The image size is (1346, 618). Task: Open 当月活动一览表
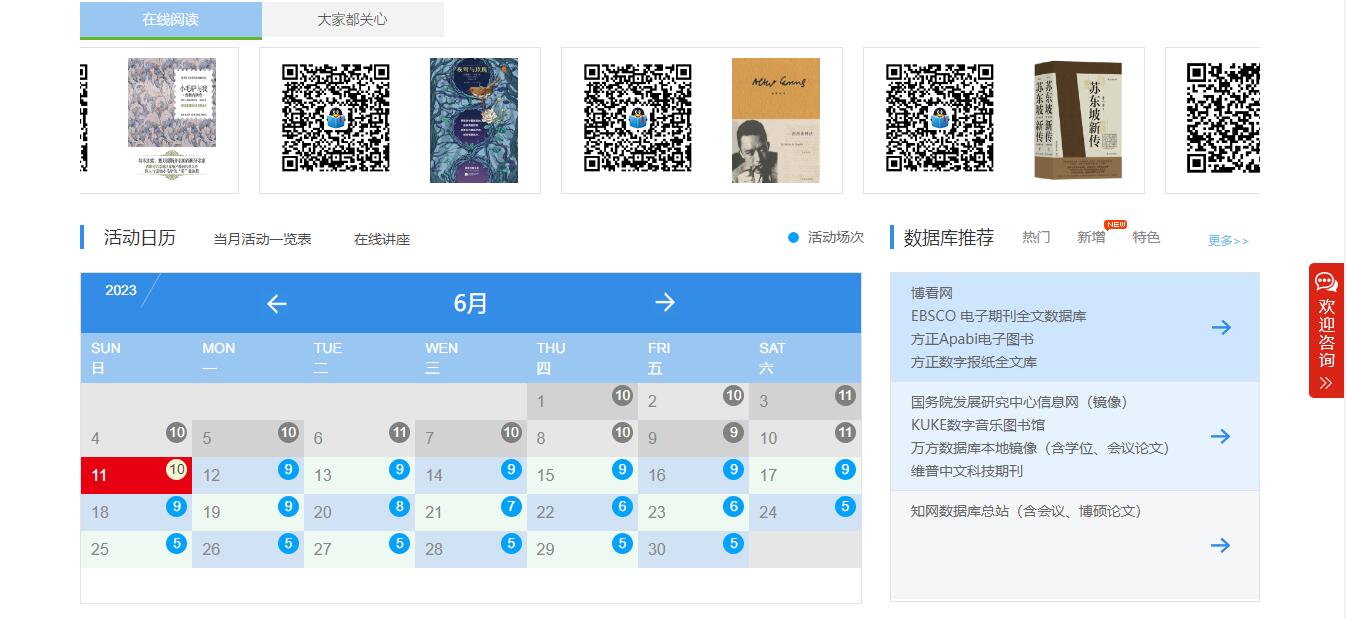[x=260, y=239]
